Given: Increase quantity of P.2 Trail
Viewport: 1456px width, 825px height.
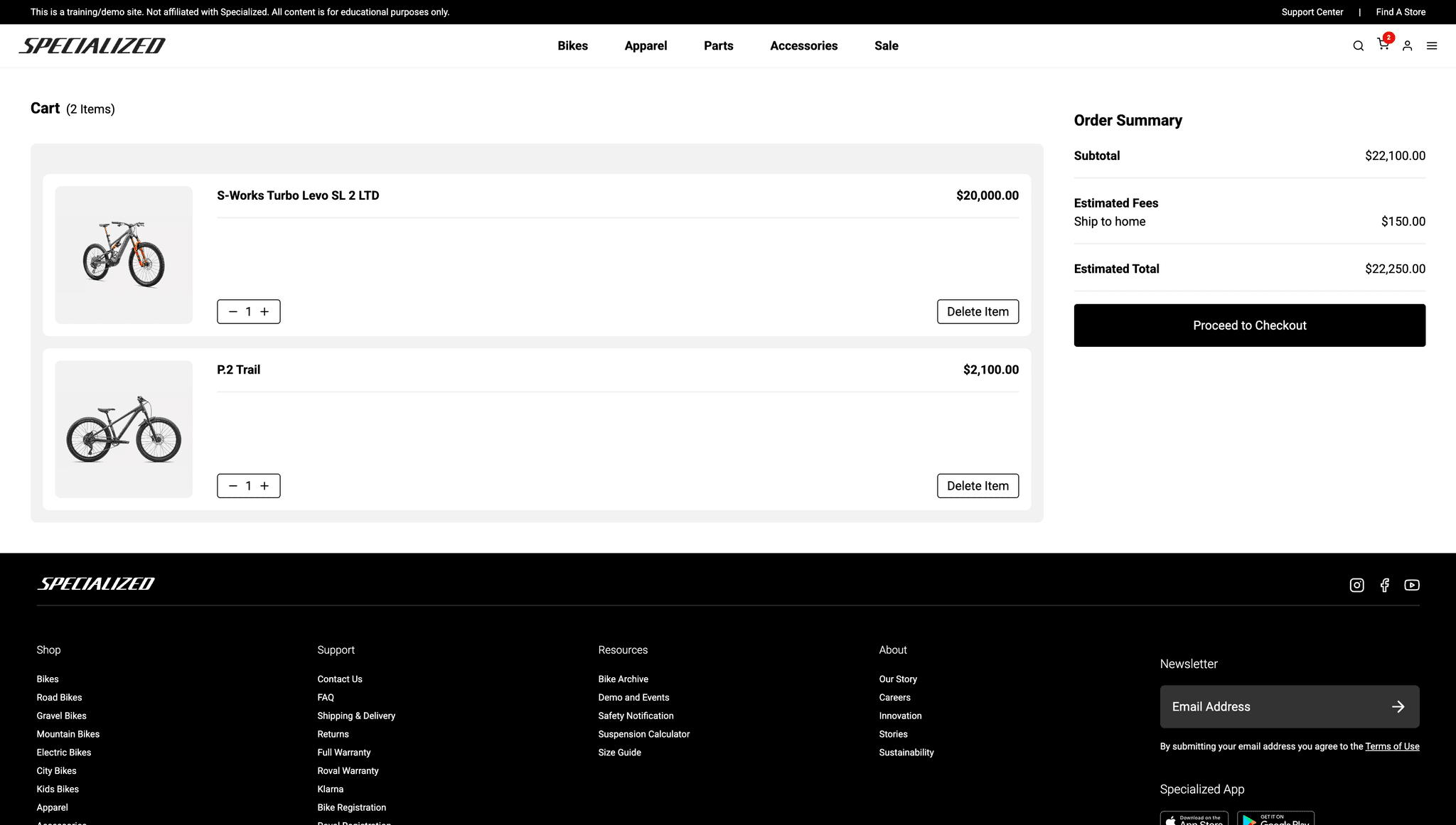Looking at the screenshot, I should click(264, 486).
